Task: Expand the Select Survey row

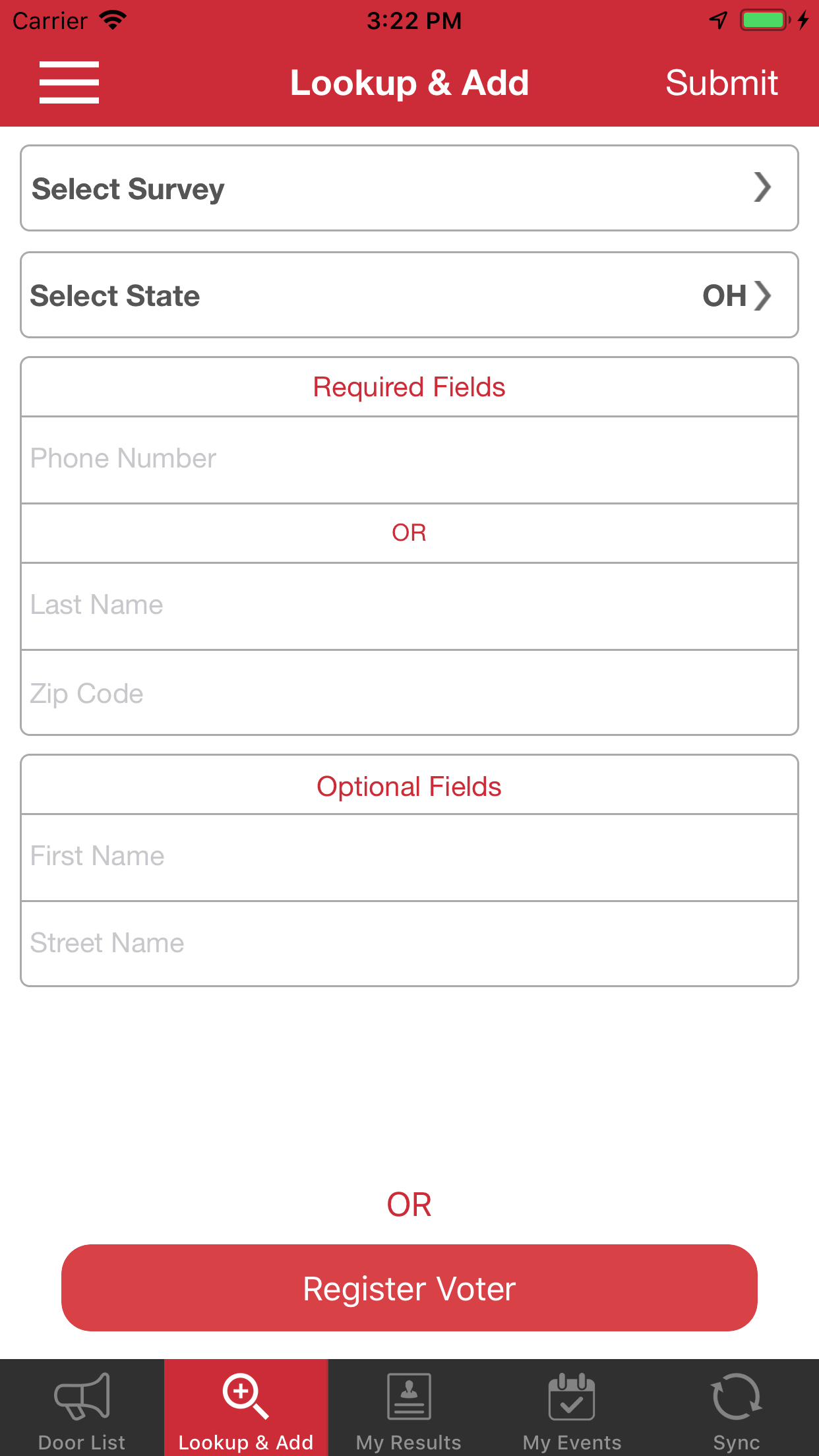Action: click(409, 188)
